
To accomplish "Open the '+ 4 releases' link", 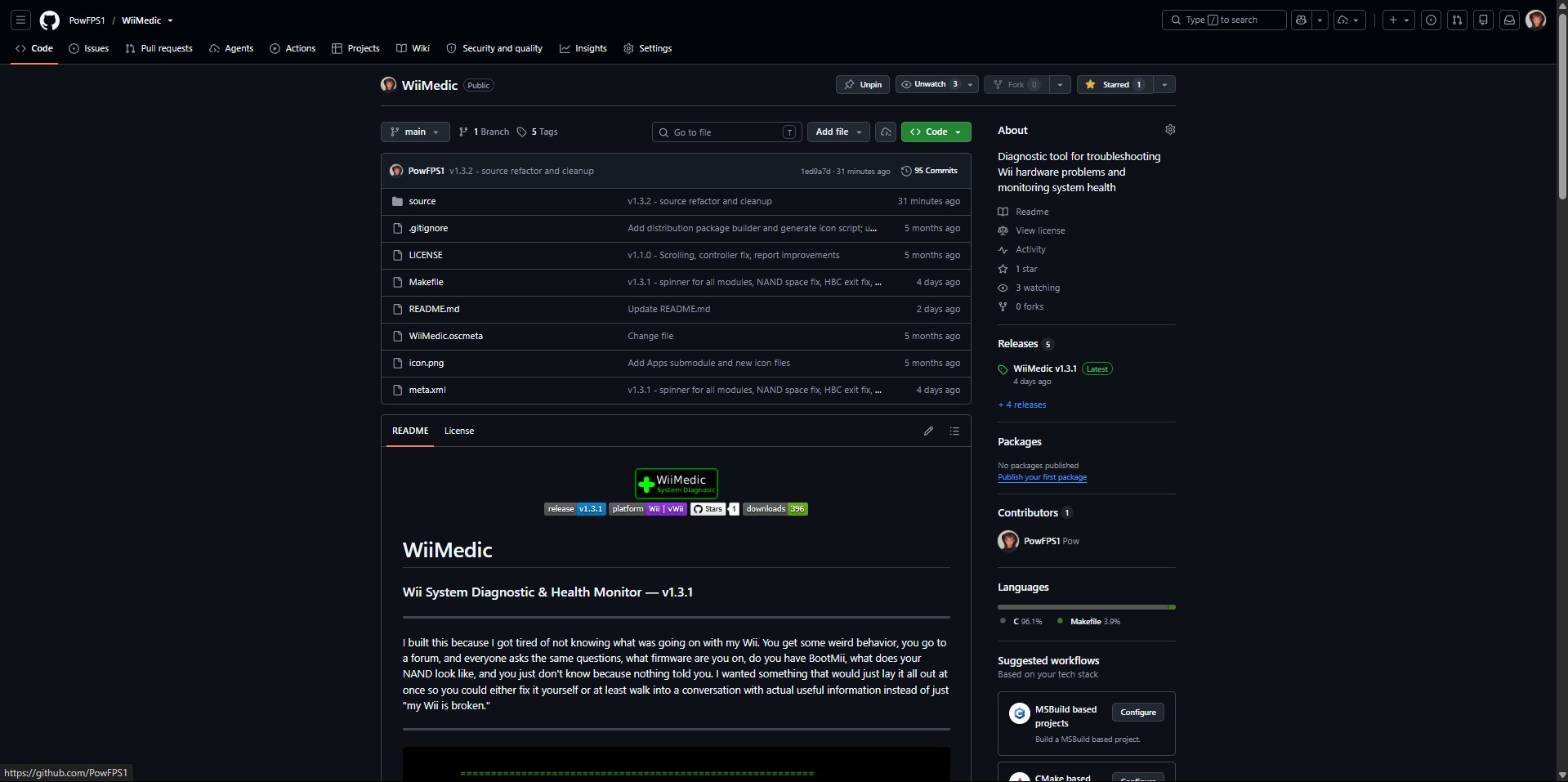I will pos(1022,404).
